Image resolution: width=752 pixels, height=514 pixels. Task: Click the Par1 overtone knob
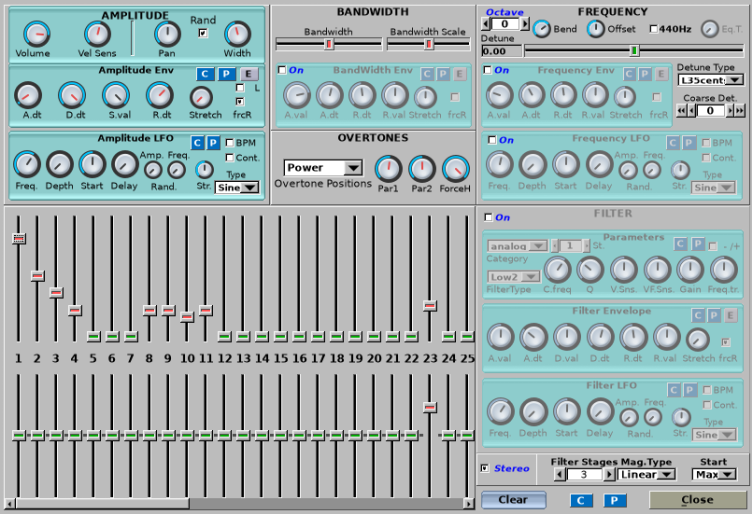coord(388,168)
